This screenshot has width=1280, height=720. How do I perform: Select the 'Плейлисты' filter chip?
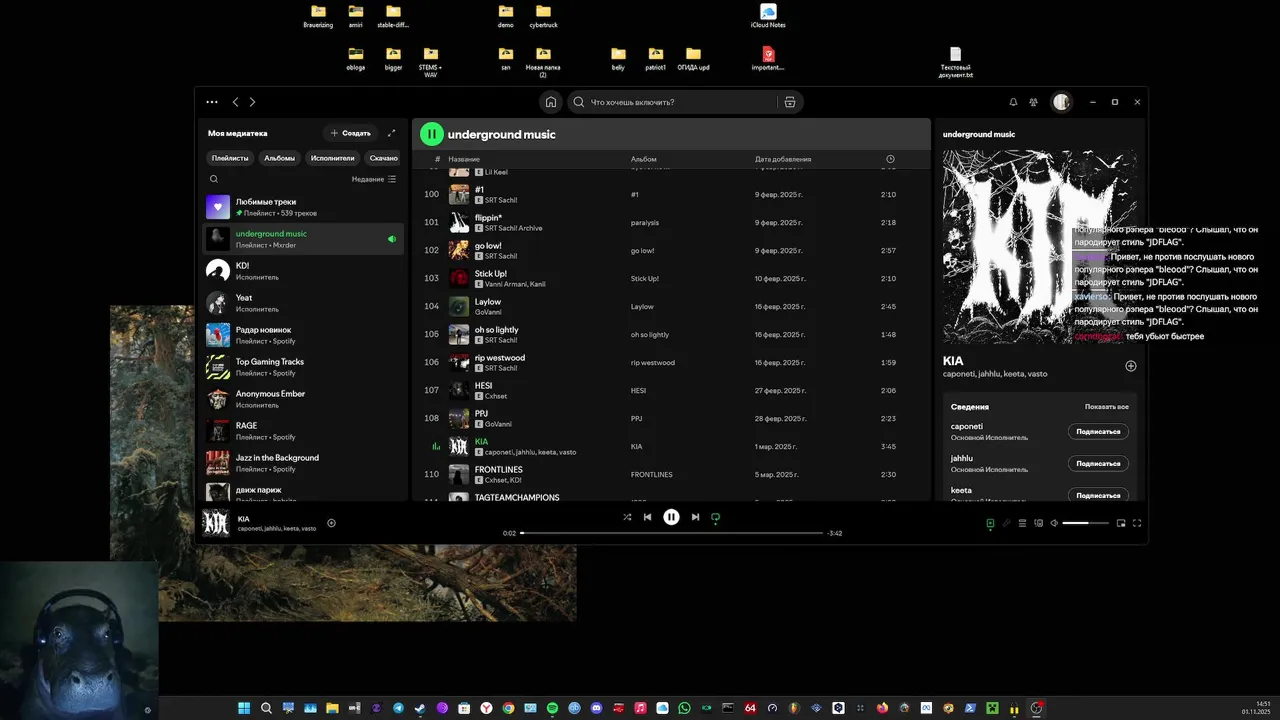tap(230, 158)
